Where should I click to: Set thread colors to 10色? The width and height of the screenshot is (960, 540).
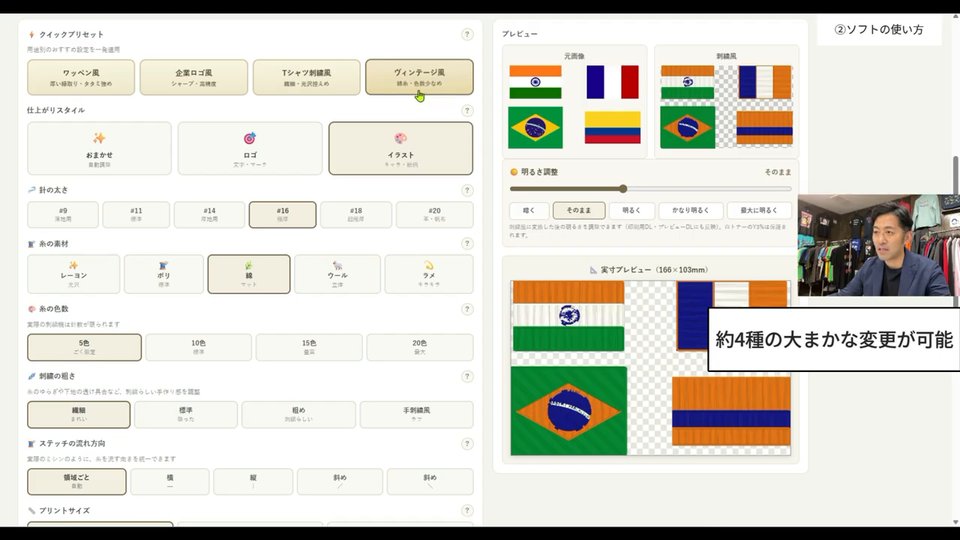click(198, 347)
